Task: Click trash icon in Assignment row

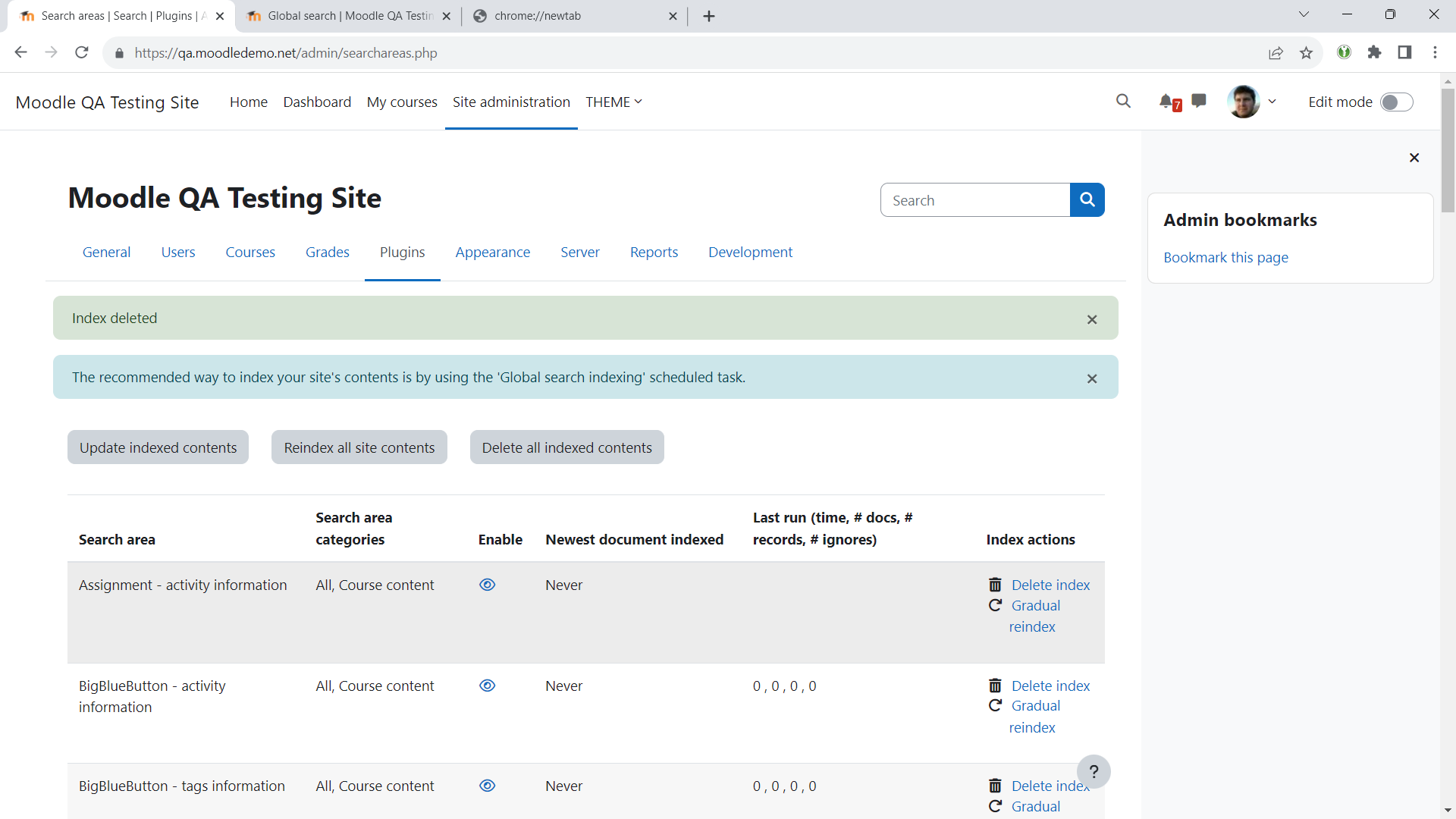Action: (995, 585)
